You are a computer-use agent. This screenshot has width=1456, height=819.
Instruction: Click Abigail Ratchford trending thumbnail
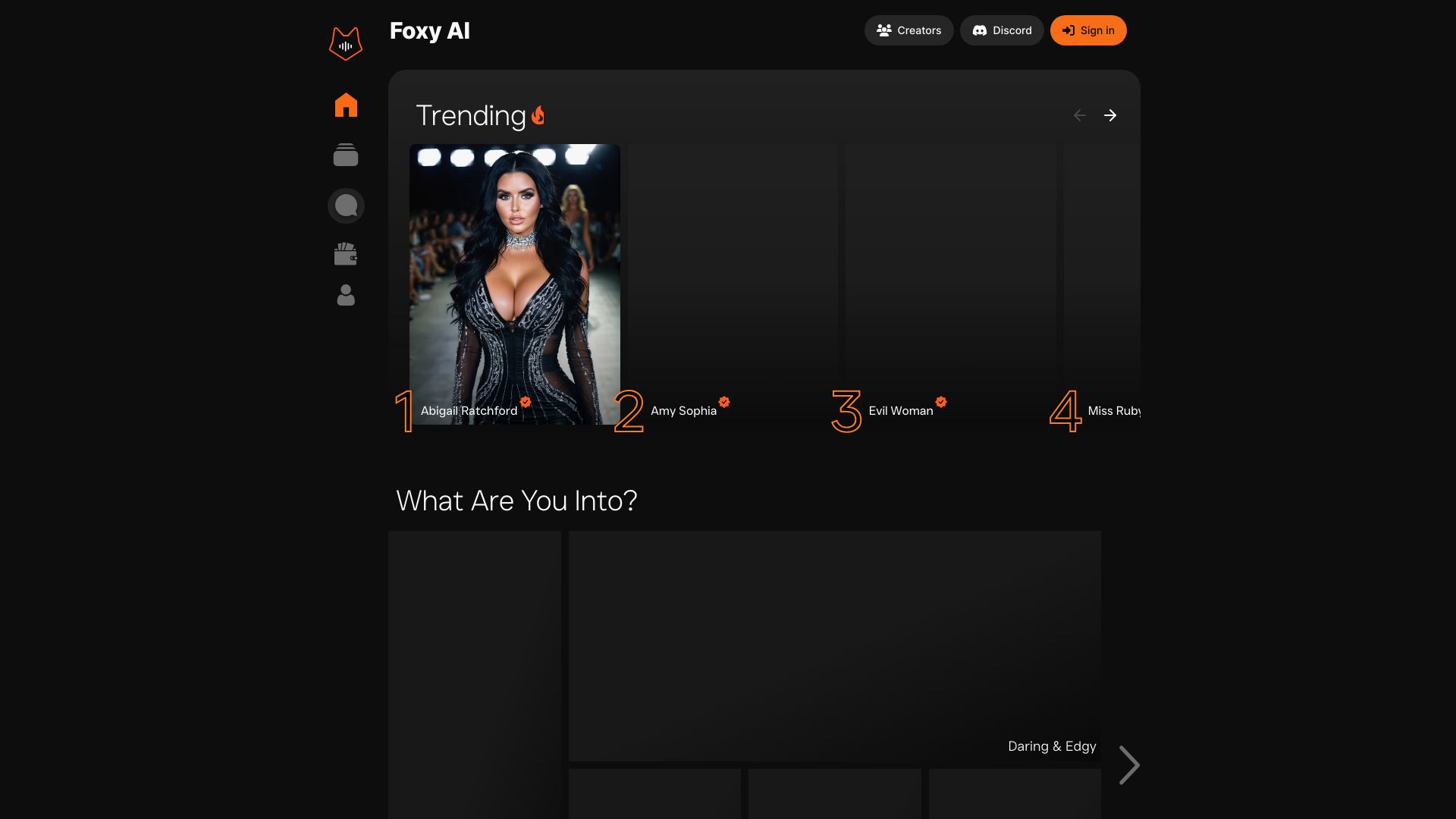[x=514, y=284]
